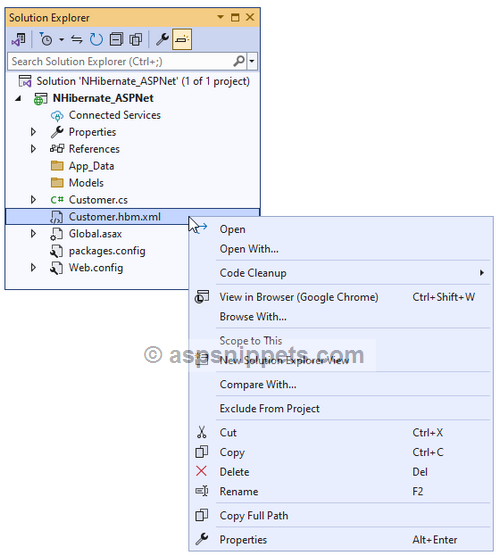Collapse the NHibernate_ASPNet project node
Viewport: 500px width, 556px height.
pyautogui.click(x=18, y=98)
